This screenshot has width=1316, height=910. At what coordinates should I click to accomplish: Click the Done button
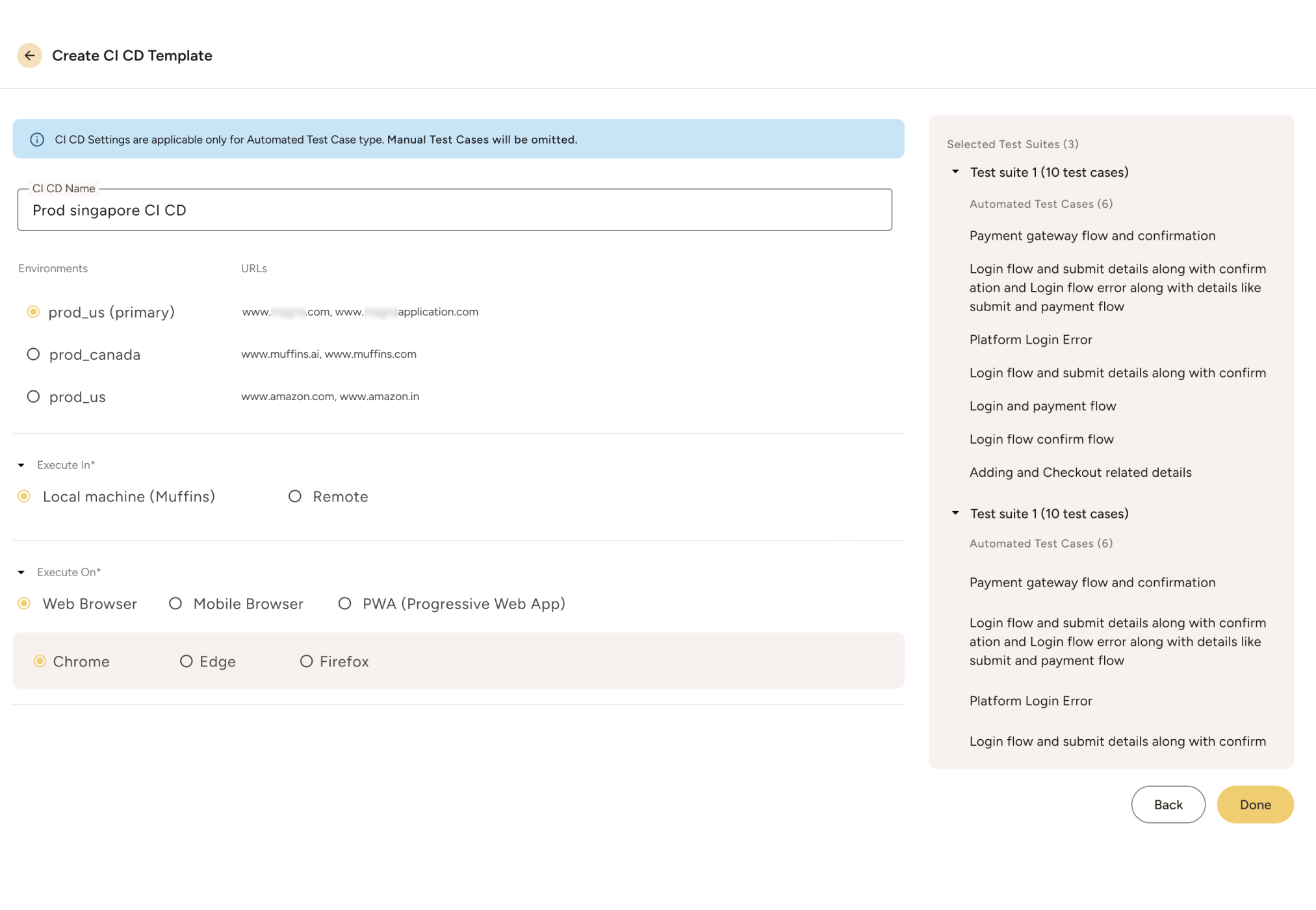(x=1255, y=804)
